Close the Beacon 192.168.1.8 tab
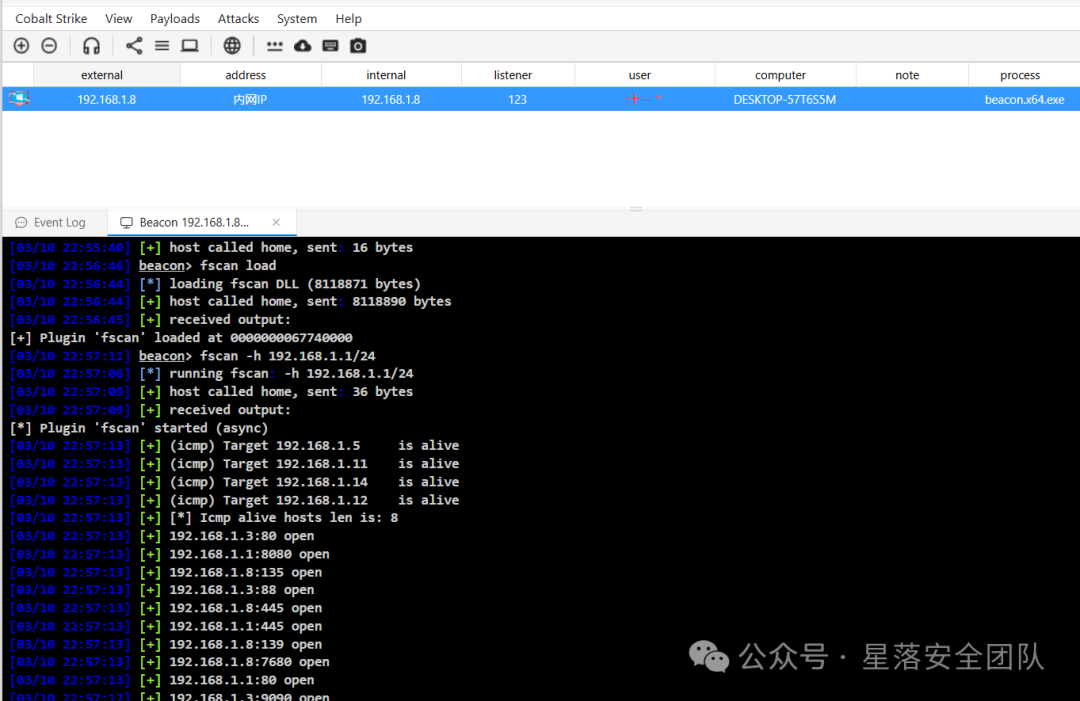 276,222
